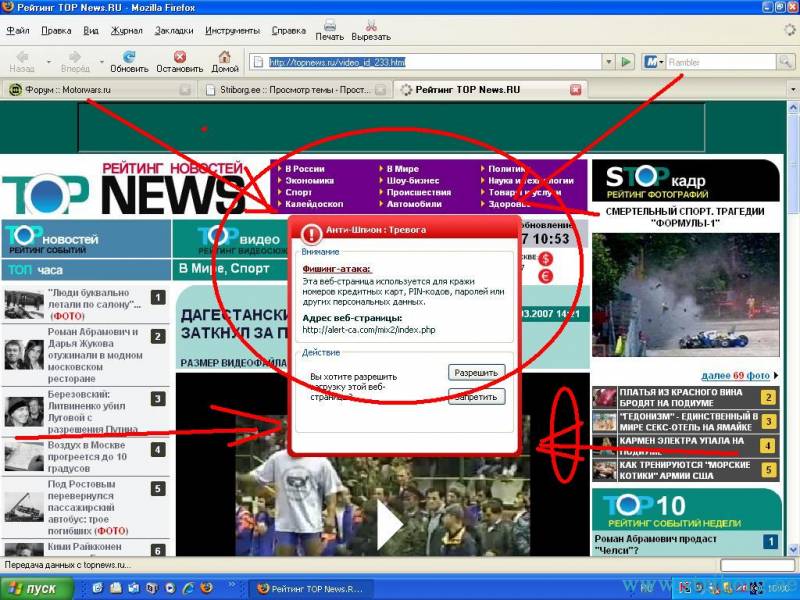This screenshot has height=600, width=800.
Task: Open the Start (пуск) menu
Action: pos(36,588)
